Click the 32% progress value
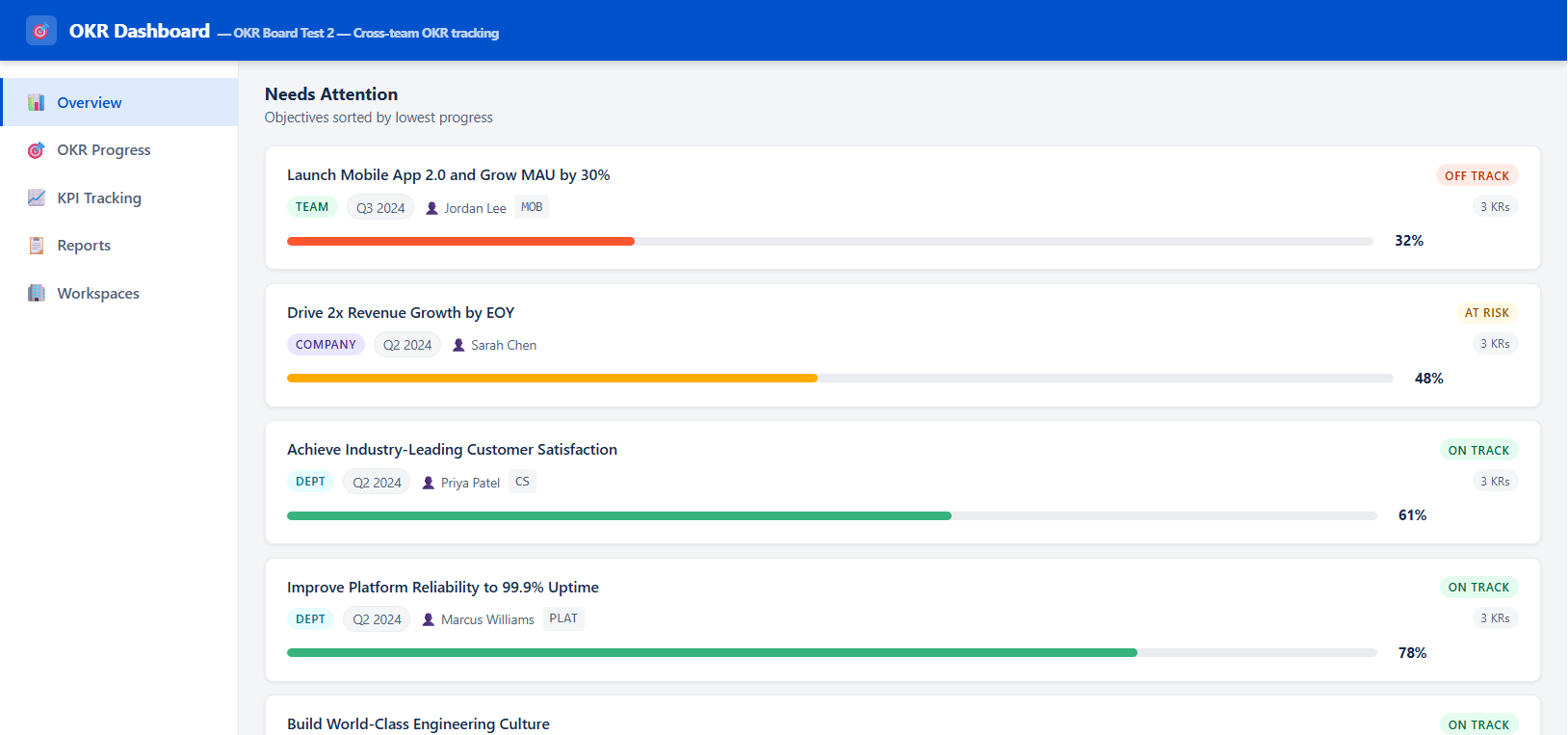1568x735 pixels. coord(1409,241)
